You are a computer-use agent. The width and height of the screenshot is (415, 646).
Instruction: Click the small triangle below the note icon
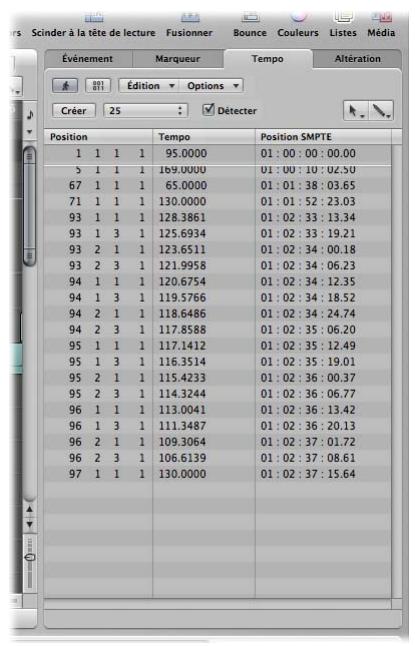click(x=30, y=132)
